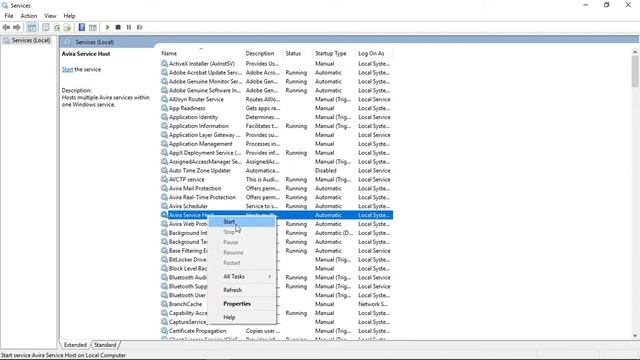Click the vertical scrollbar thumb
640x360 pixels.
tap(635, 71)
